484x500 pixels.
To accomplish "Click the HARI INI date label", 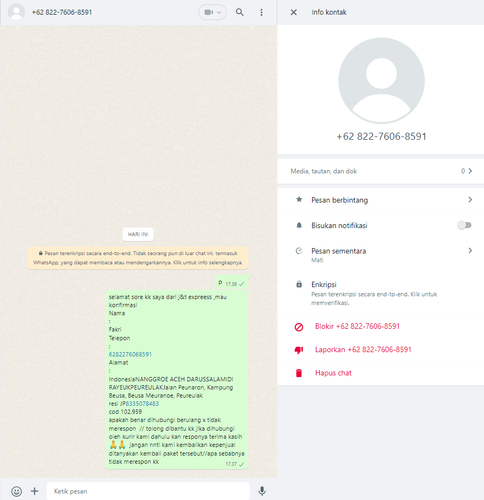I will pos(138,234).
